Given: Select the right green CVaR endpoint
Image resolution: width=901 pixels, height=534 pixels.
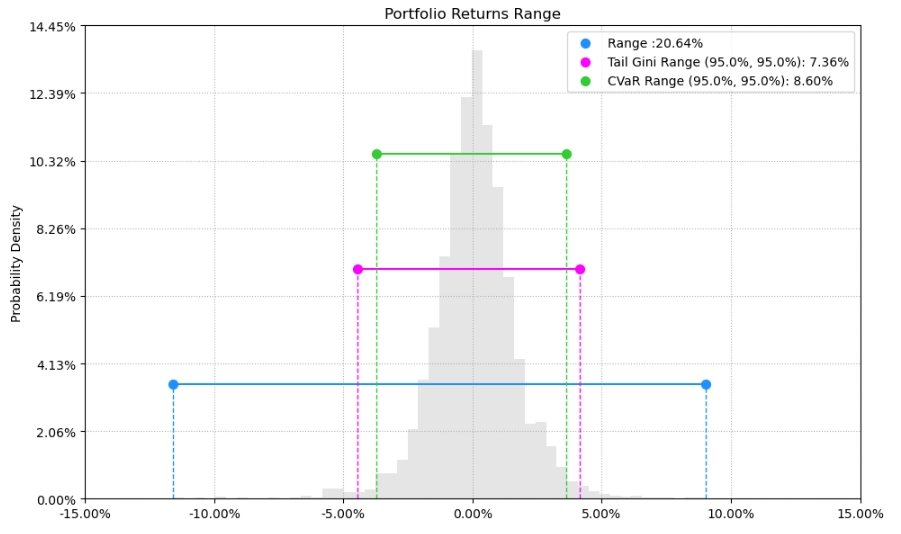Looking at the screenshot, I should (566, 154).
